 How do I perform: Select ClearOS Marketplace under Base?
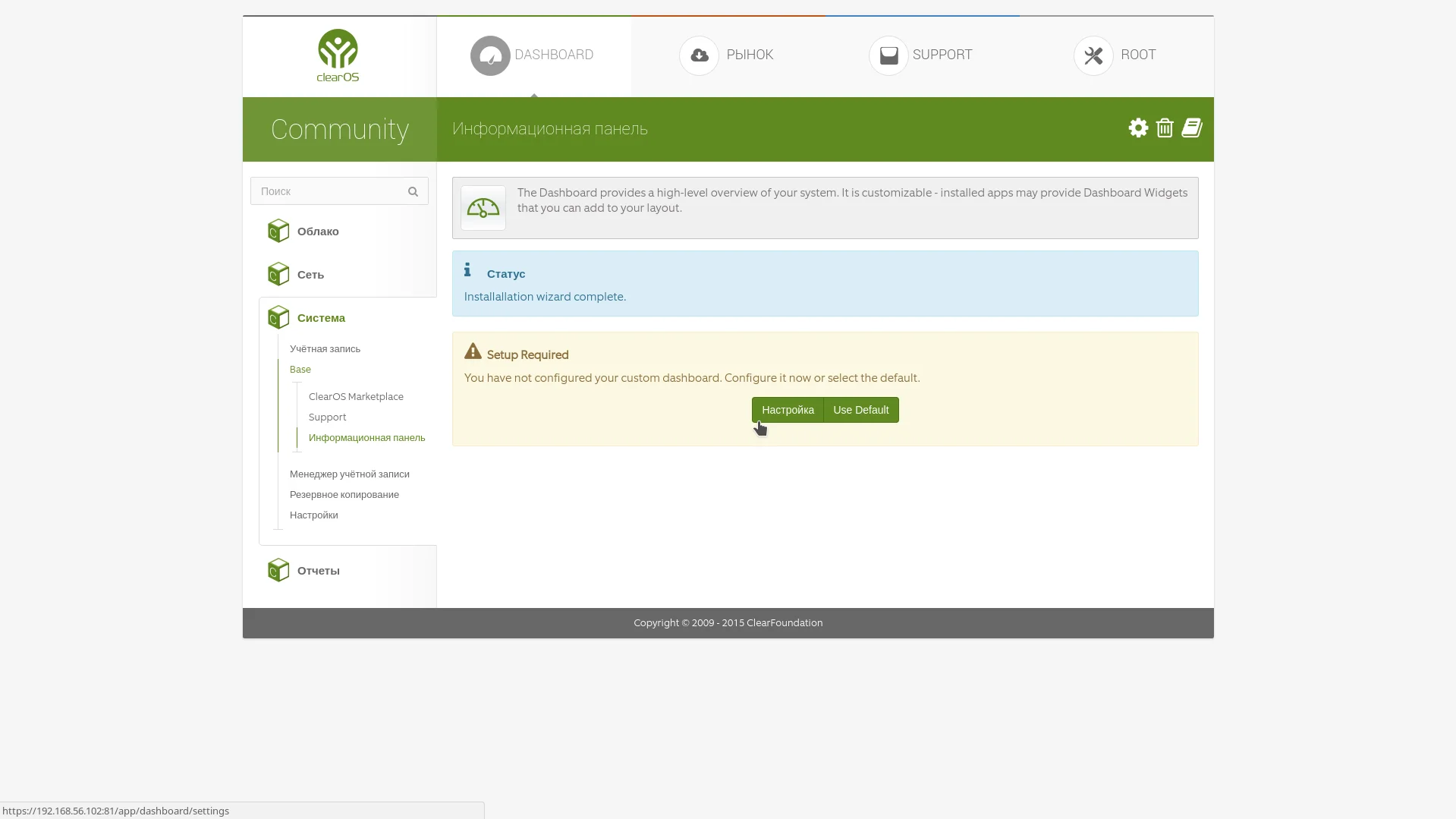[x=356, y=397]
